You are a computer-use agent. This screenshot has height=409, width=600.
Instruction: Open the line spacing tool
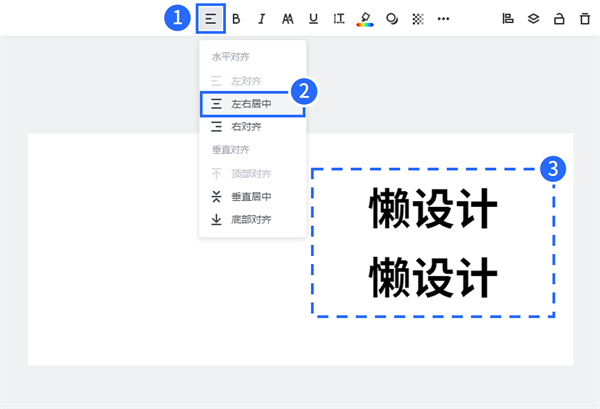(339, 18)
